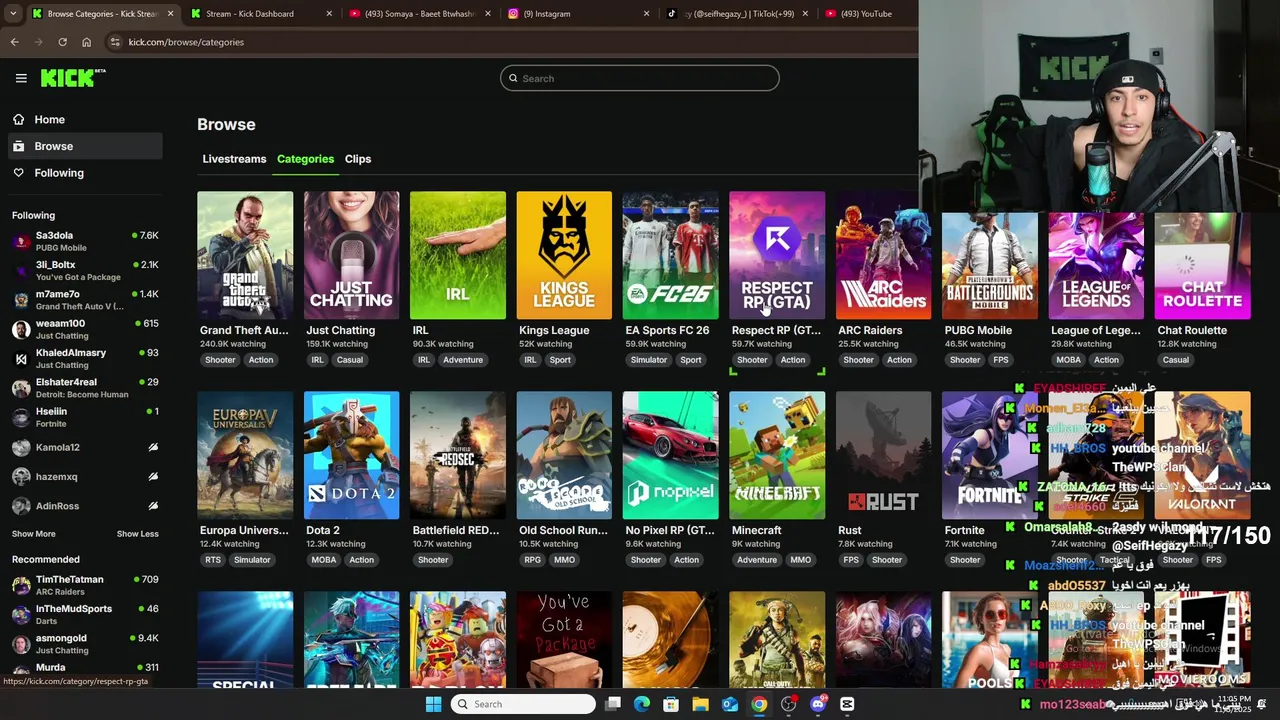Switch to the Livestreams tab

[x=234, y=159]
